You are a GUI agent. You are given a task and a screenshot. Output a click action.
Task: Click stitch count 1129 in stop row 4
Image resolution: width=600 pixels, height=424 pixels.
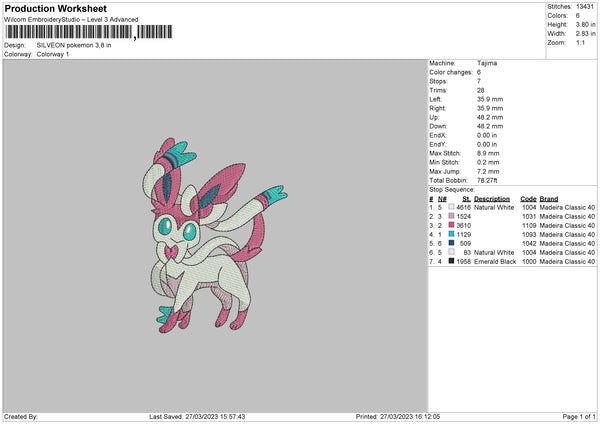point(463,235)
